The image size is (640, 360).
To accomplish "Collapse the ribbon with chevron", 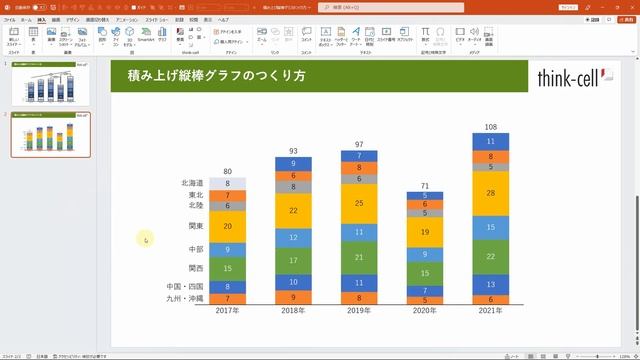I will coord(633,52).
